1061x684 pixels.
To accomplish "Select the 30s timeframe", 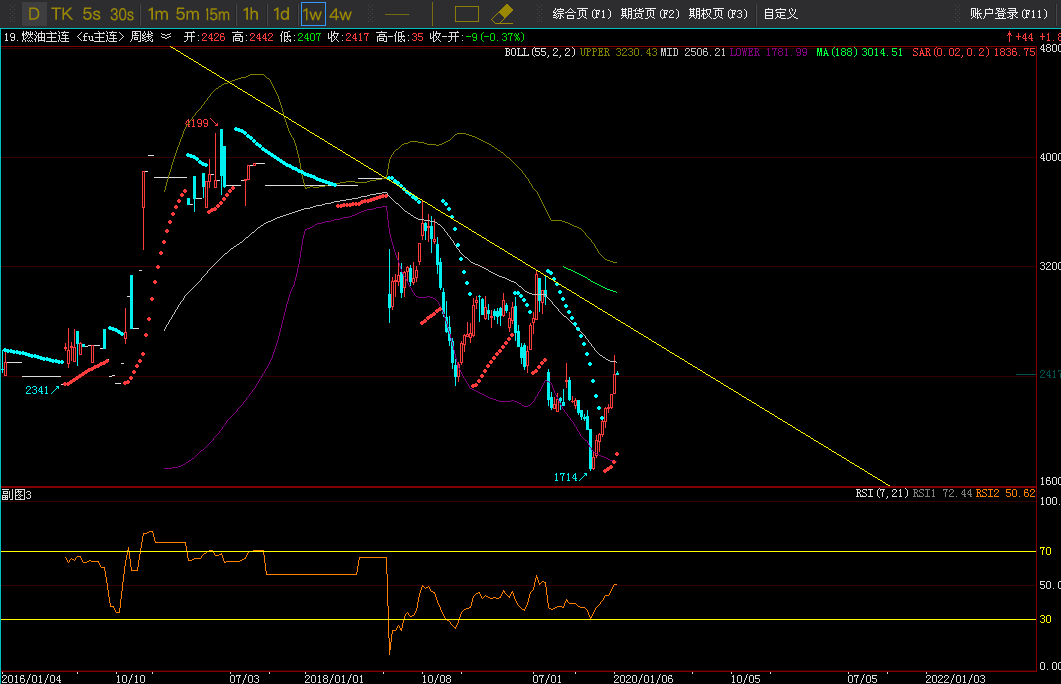I will (x=122, y=14).
